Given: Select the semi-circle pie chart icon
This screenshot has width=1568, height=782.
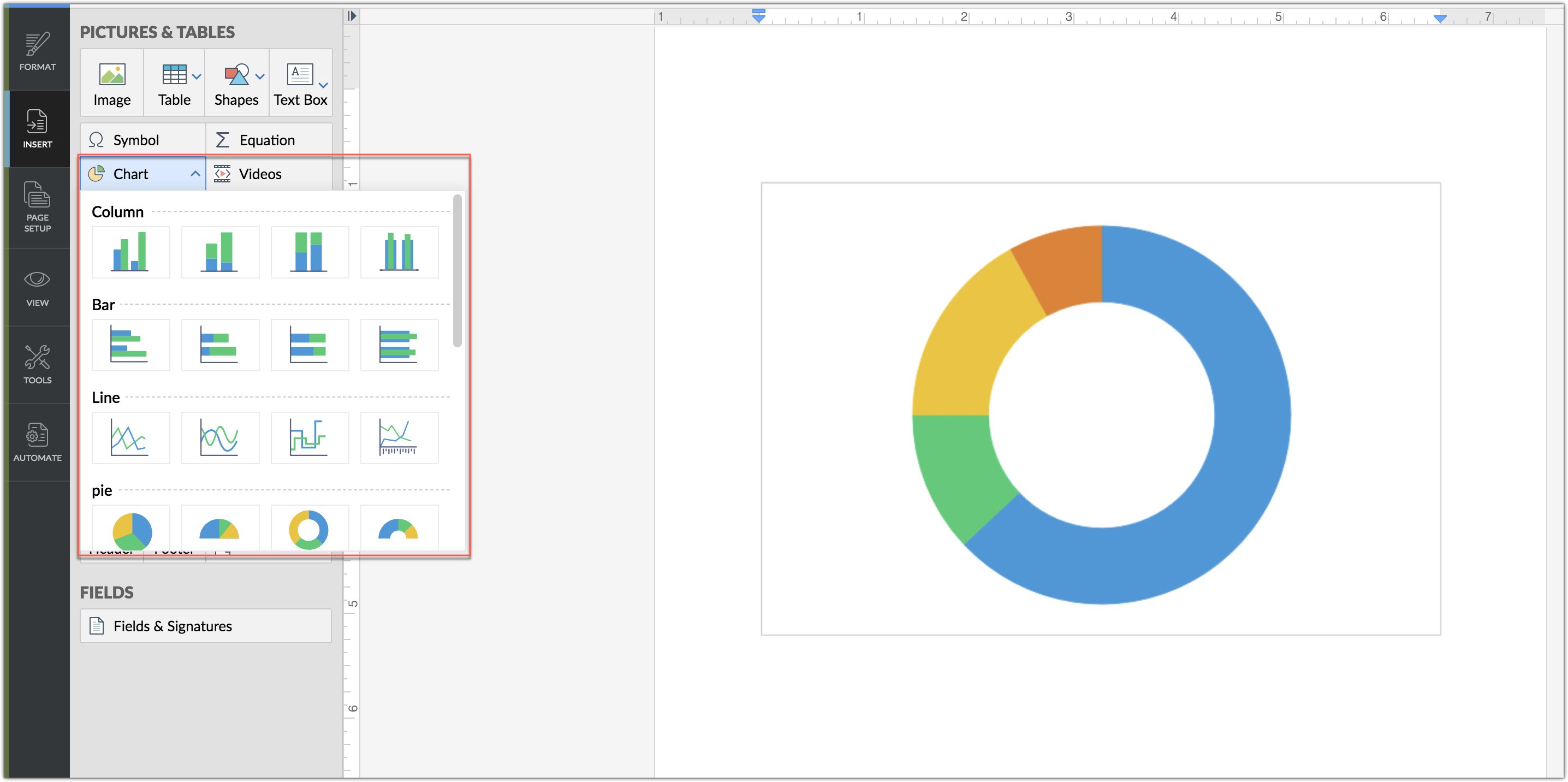Looking at the screenshot, I should [219, 529].
